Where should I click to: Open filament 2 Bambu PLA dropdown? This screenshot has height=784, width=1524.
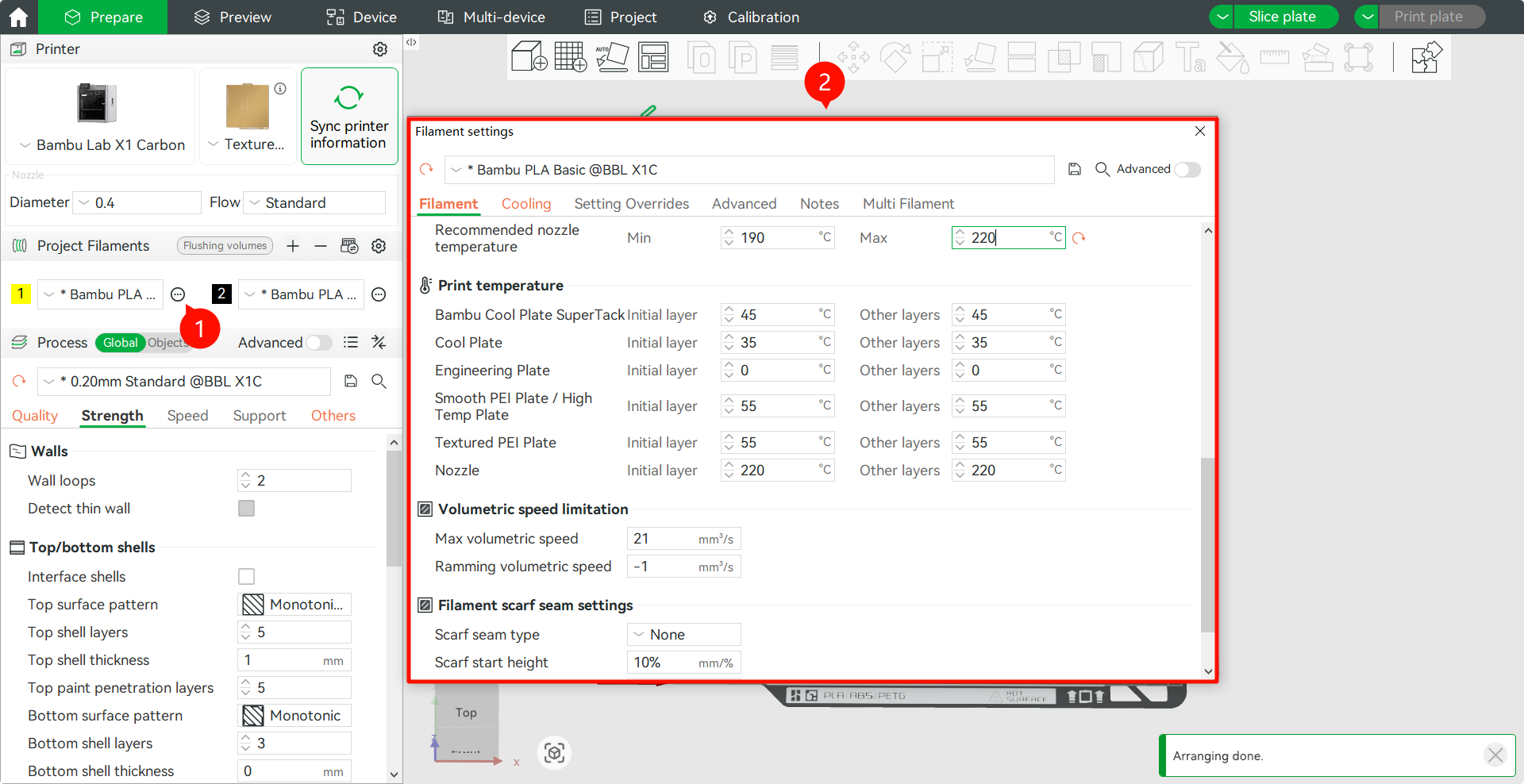pos(301,294)
